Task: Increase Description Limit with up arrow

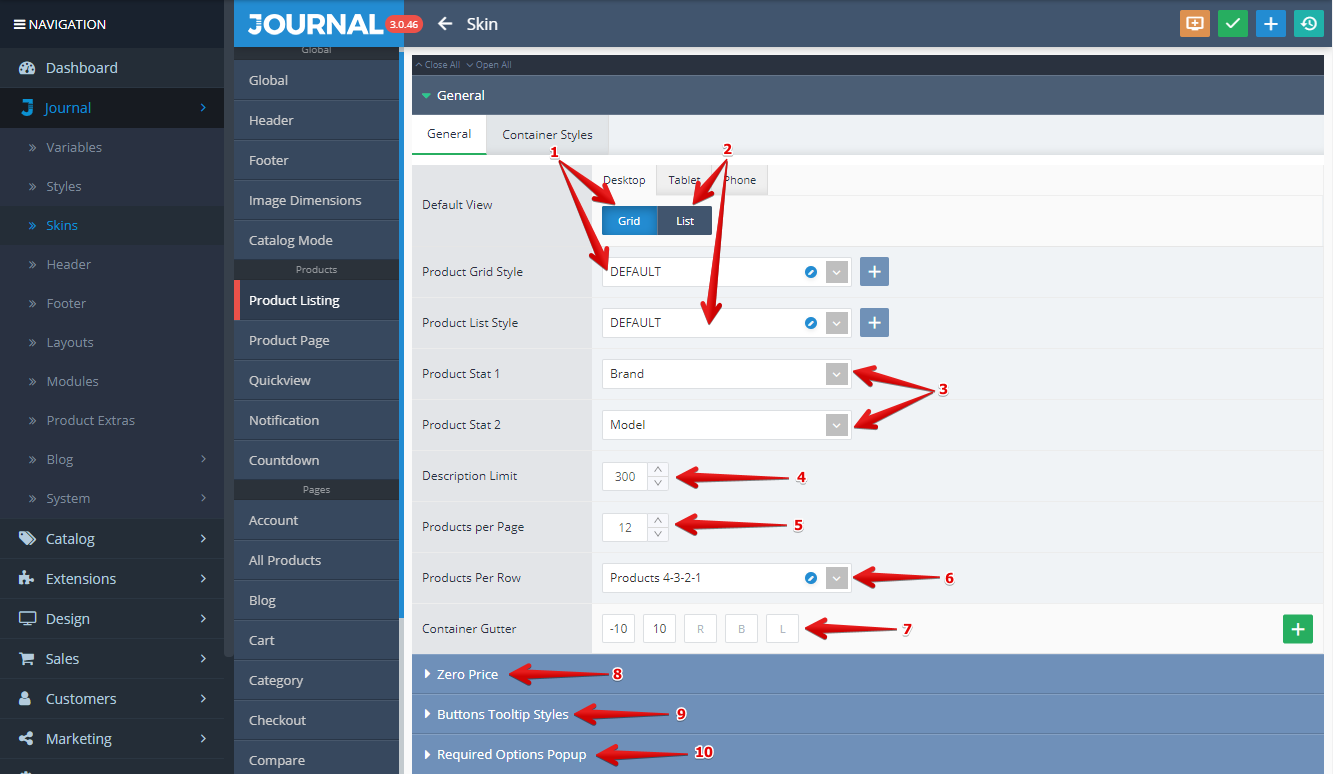Action: tap(658, 469)
